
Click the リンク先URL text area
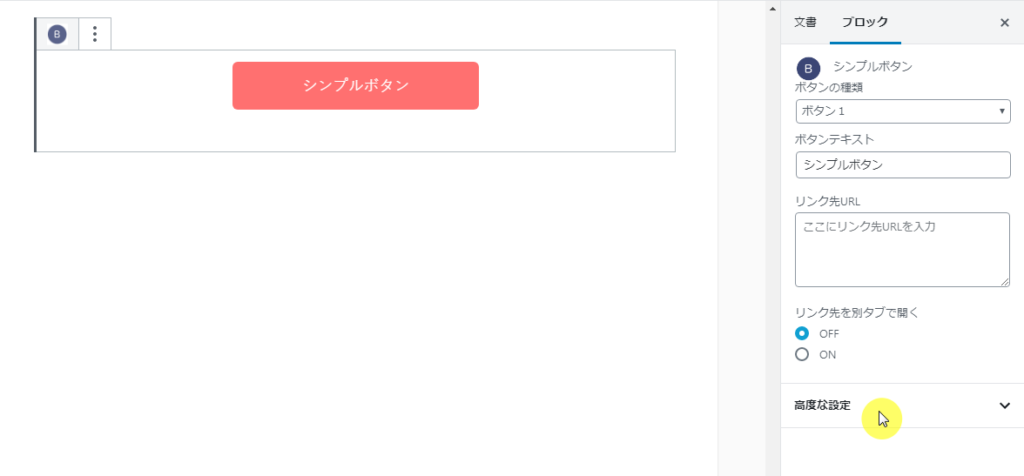pos(902,249)
